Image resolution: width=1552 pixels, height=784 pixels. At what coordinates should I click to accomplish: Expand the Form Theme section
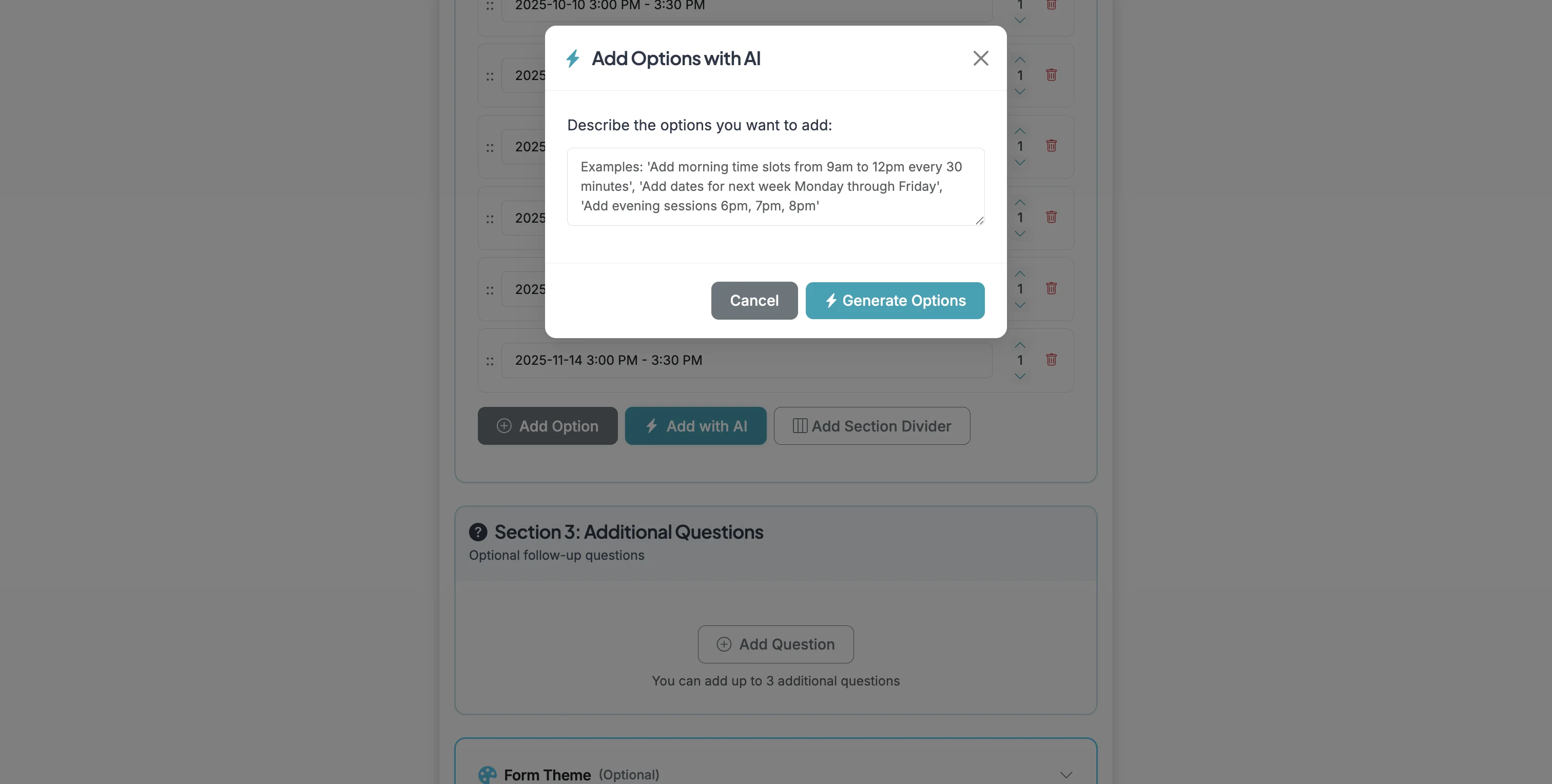tap(1066, 775)
